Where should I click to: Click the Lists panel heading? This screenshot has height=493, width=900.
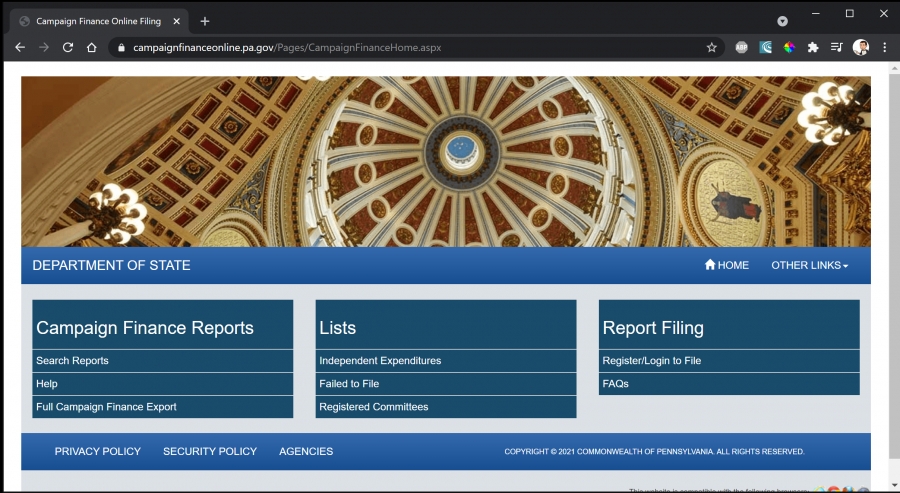point(338,328)
